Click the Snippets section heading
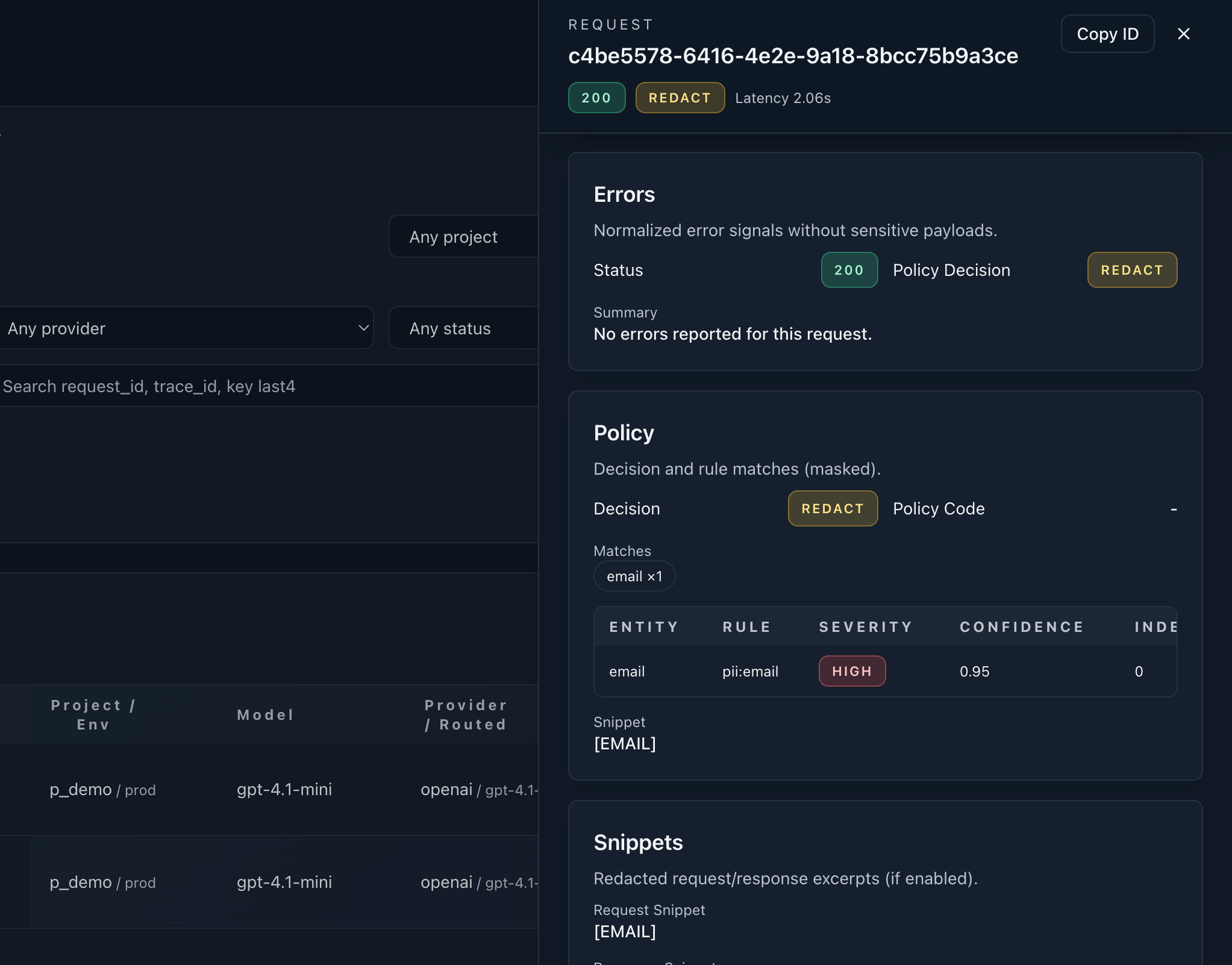 [638, 842]
